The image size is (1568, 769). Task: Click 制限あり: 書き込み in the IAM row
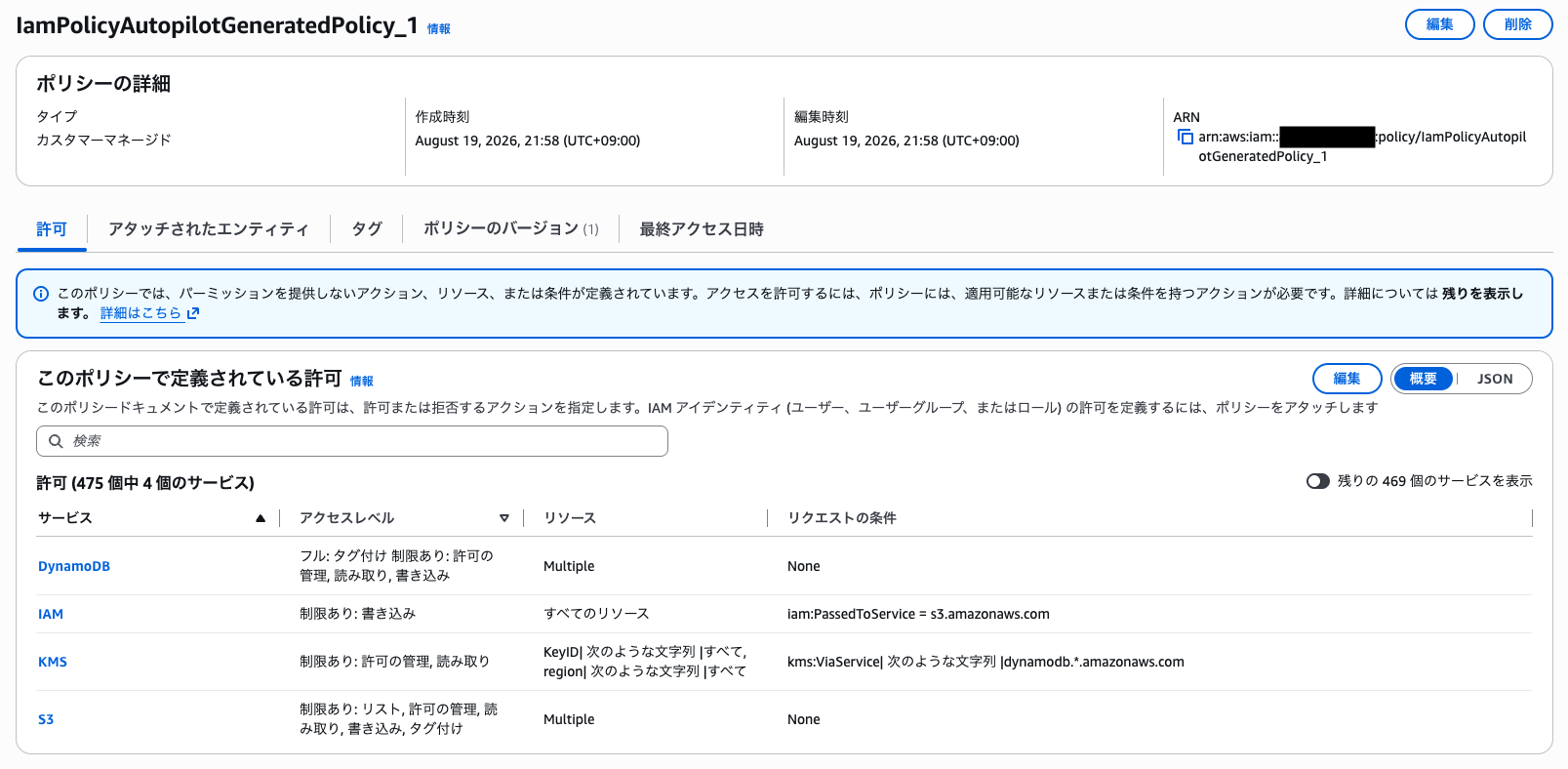(357, 614)
